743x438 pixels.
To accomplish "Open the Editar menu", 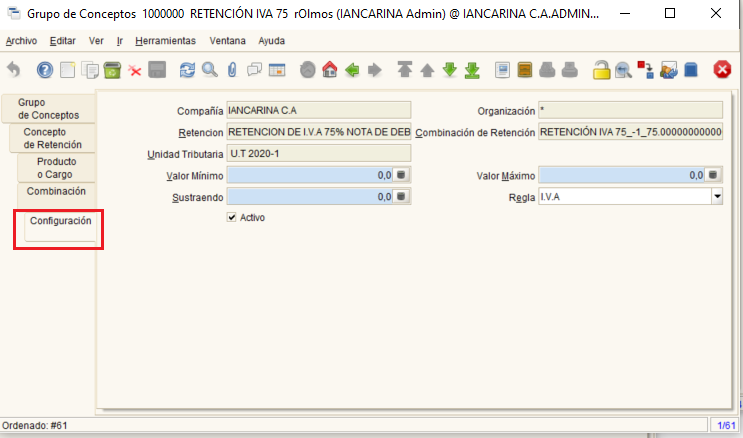I will (x=63, y=41).
